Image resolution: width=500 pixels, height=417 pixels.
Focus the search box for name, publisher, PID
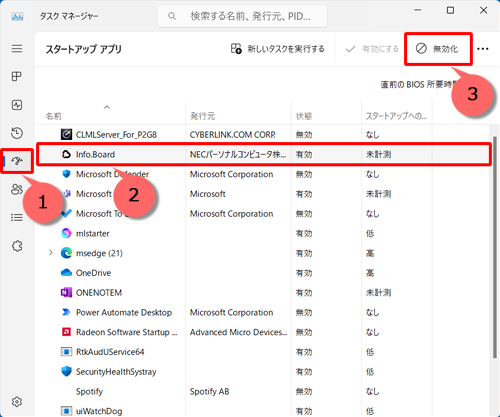click(x=242, y=16)
